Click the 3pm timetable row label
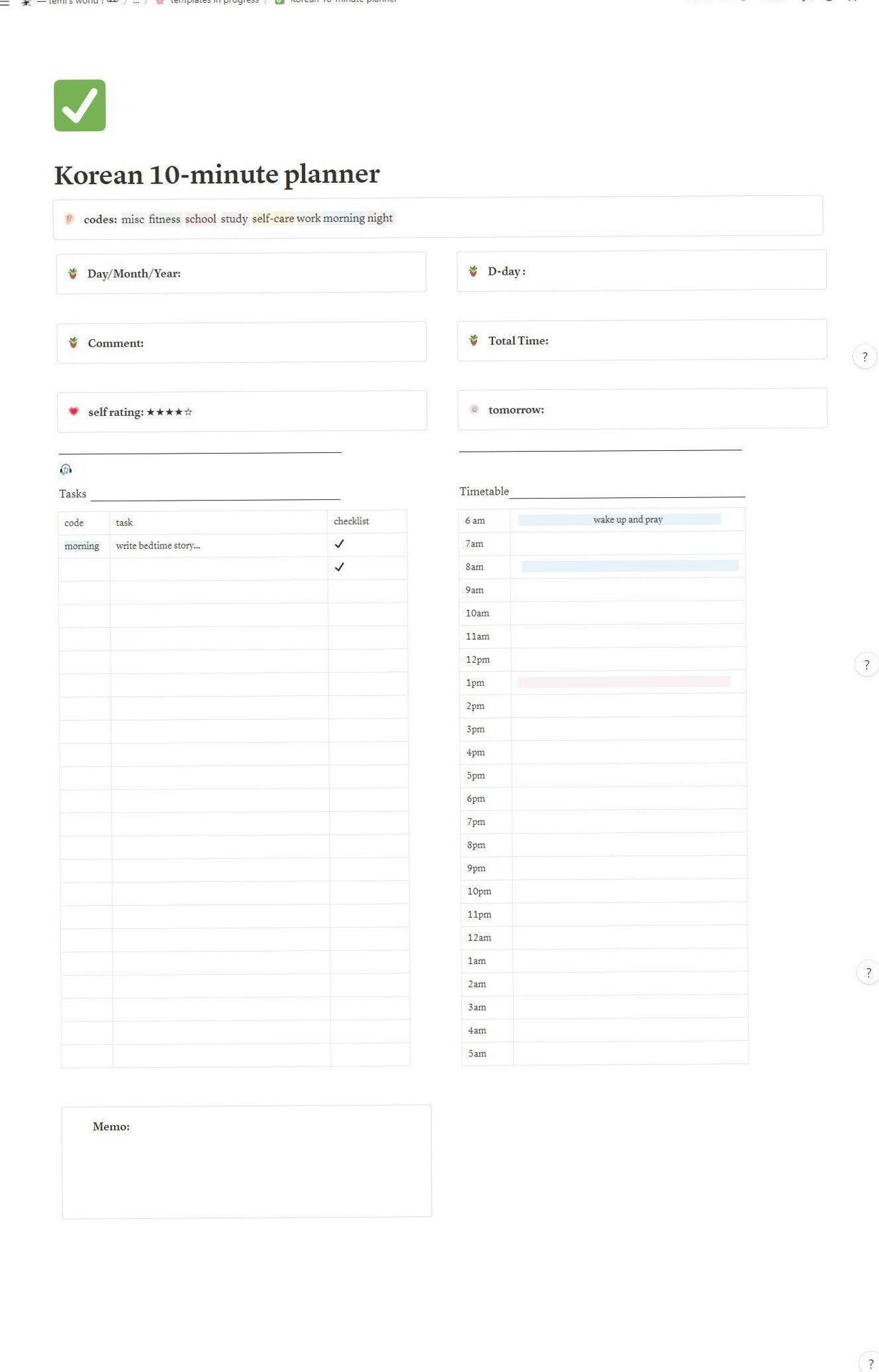 [475, 729]
